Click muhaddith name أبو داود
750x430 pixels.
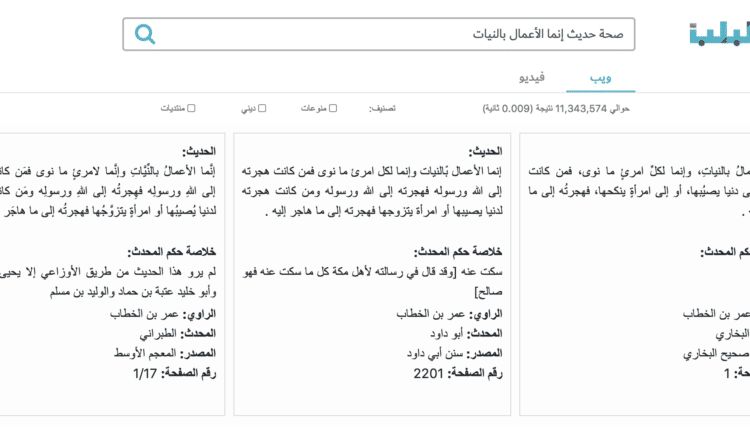tap(446, 333)
